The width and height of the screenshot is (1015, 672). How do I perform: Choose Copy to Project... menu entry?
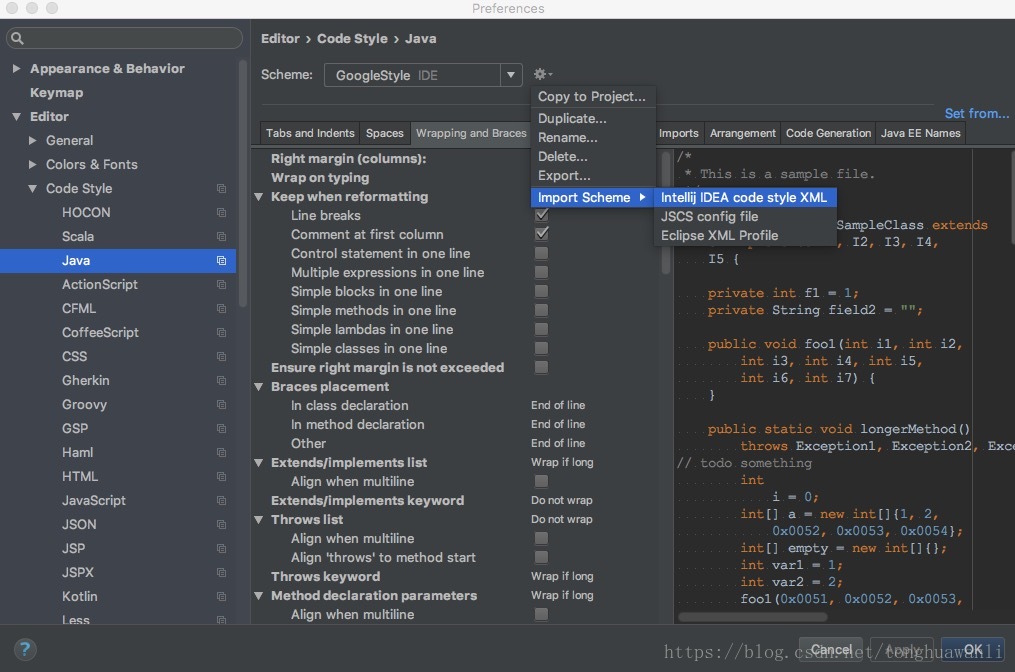coord(593,96)
